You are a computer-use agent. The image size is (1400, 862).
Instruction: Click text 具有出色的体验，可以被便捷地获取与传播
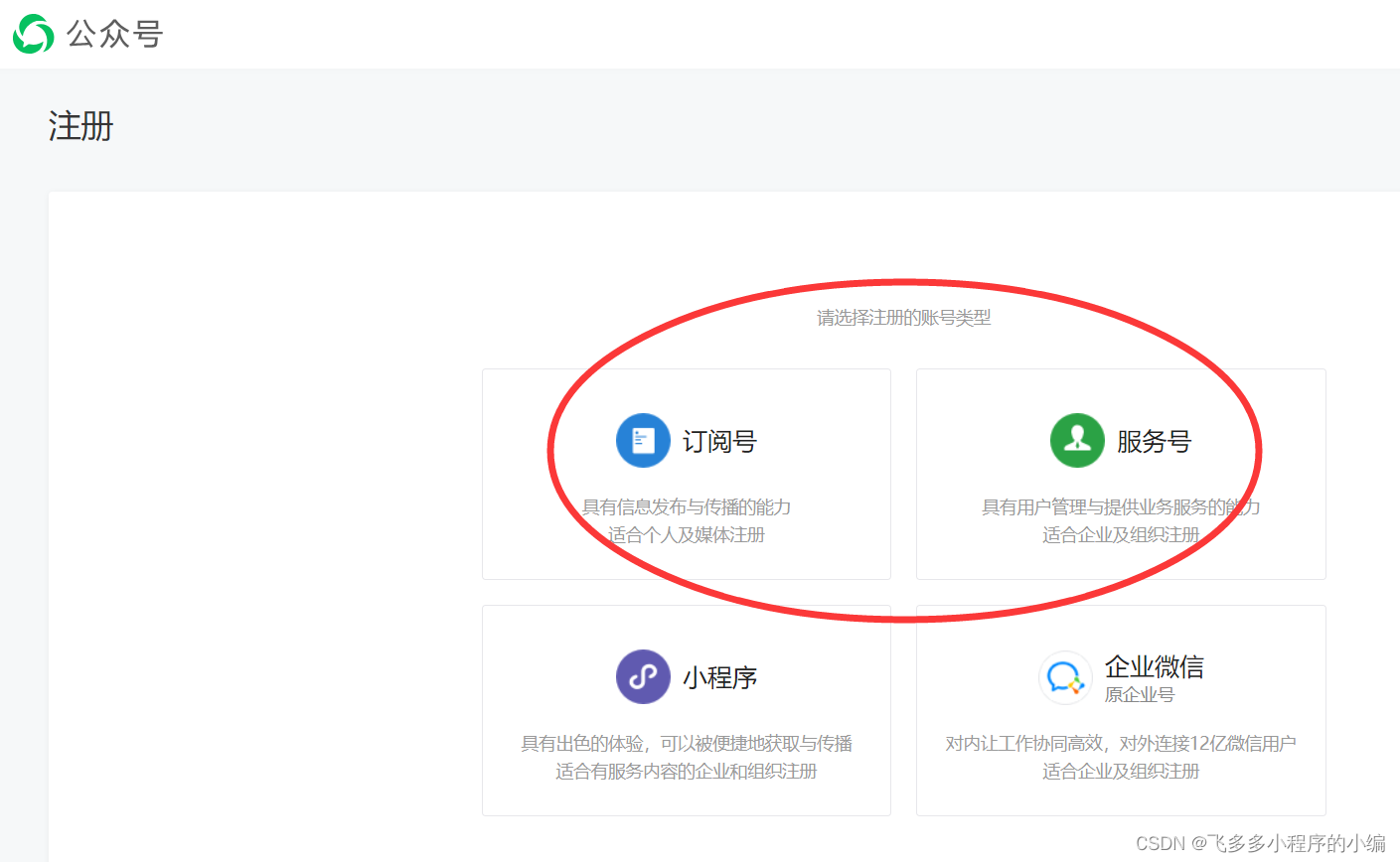click(x=687, y=743)
